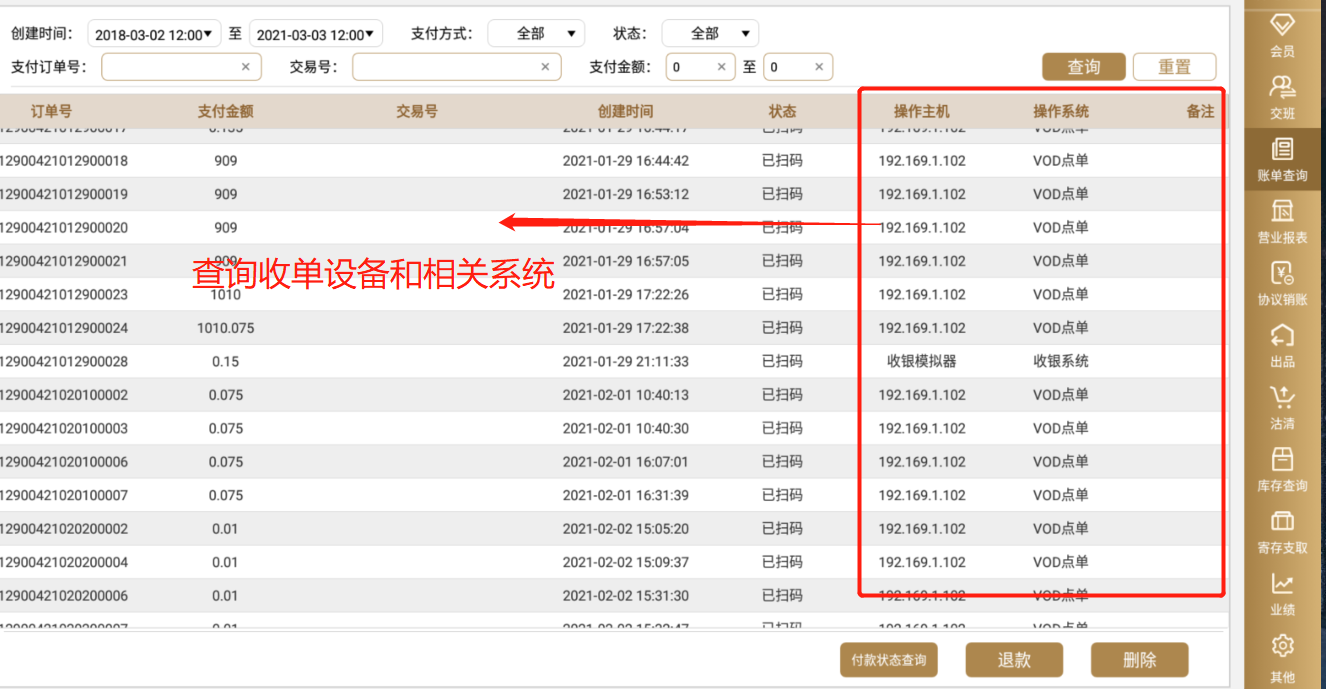The height and width of the screenshot is (689, 1326).
Task: Select order ending in 012900023
Action: click(64, 295)
